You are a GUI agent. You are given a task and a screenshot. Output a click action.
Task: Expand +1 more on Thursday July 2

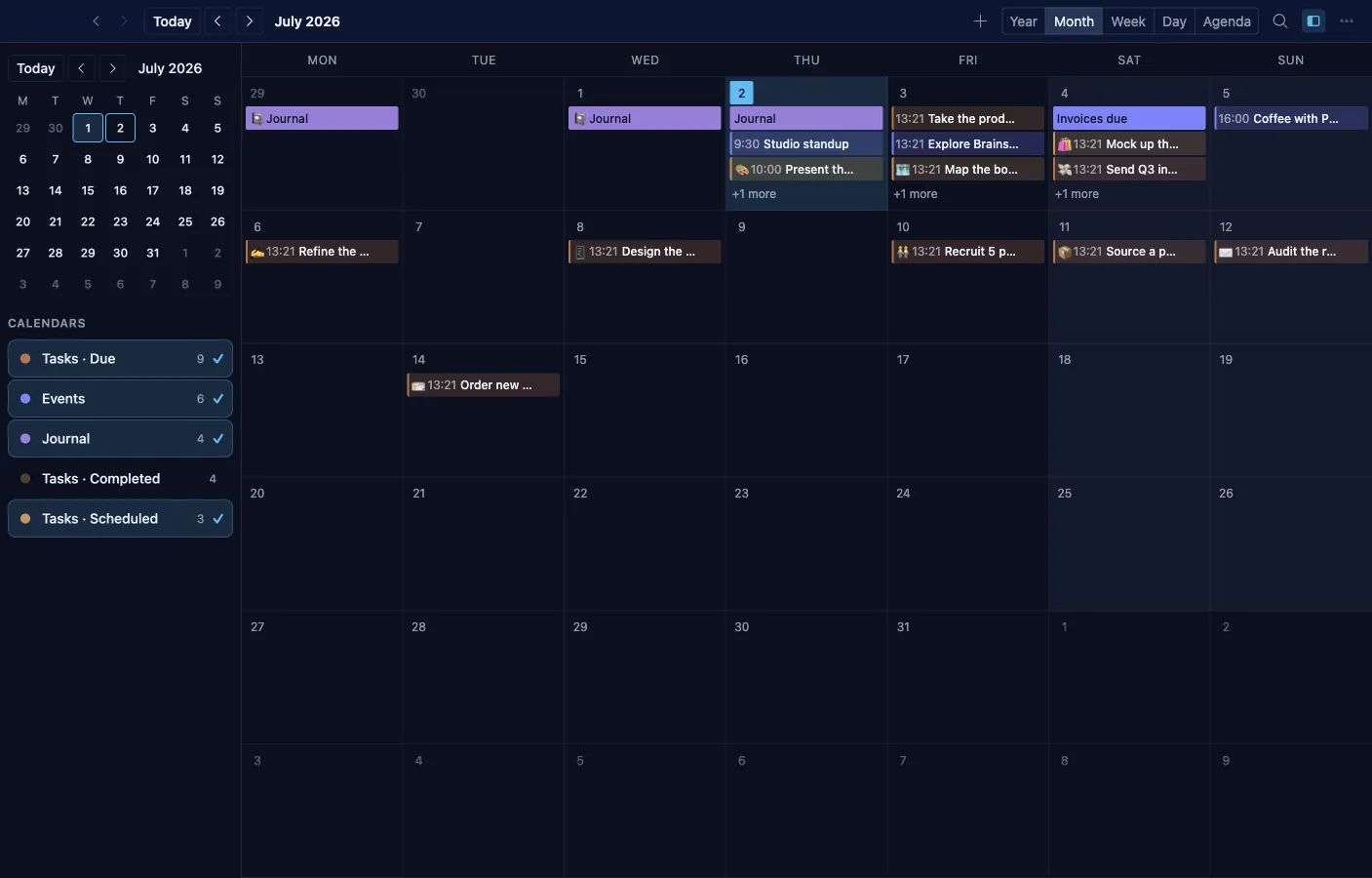(754, 194)
